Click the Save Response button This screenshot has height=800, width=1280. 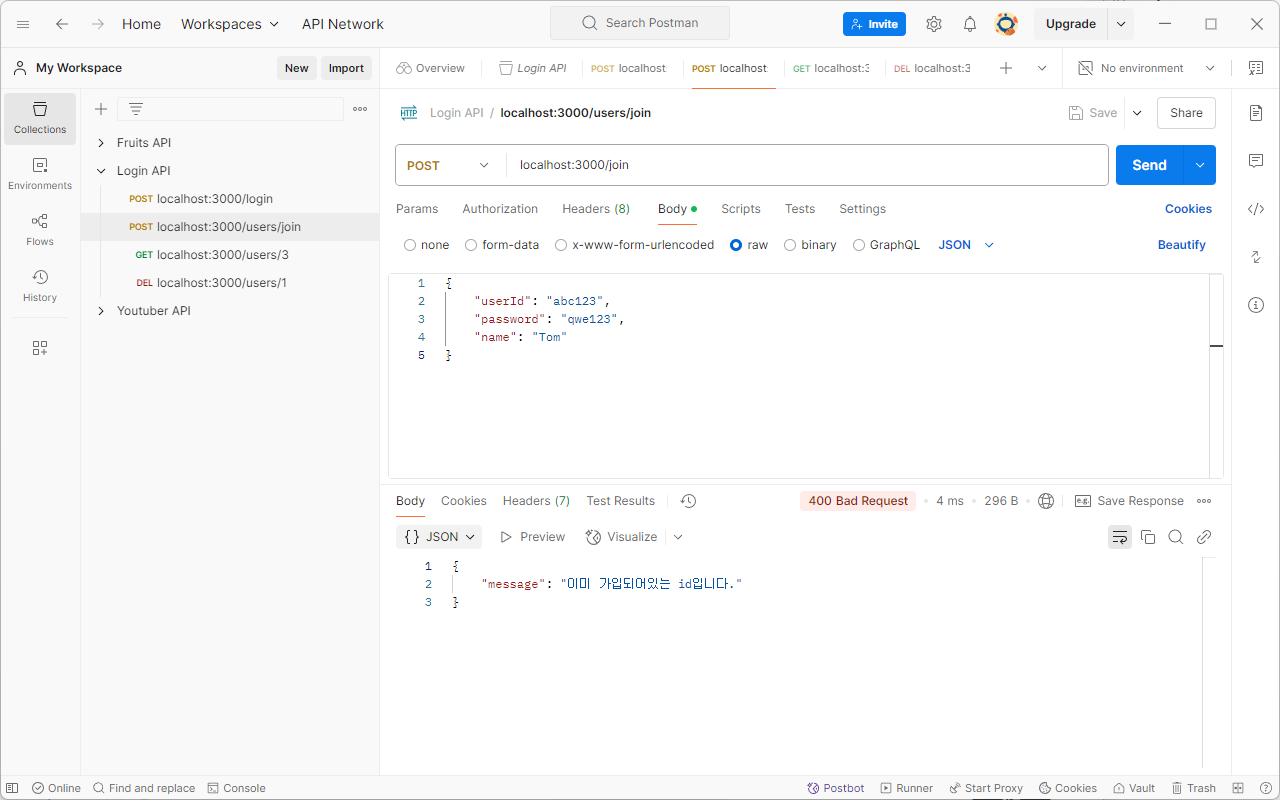click(1129, 501)
